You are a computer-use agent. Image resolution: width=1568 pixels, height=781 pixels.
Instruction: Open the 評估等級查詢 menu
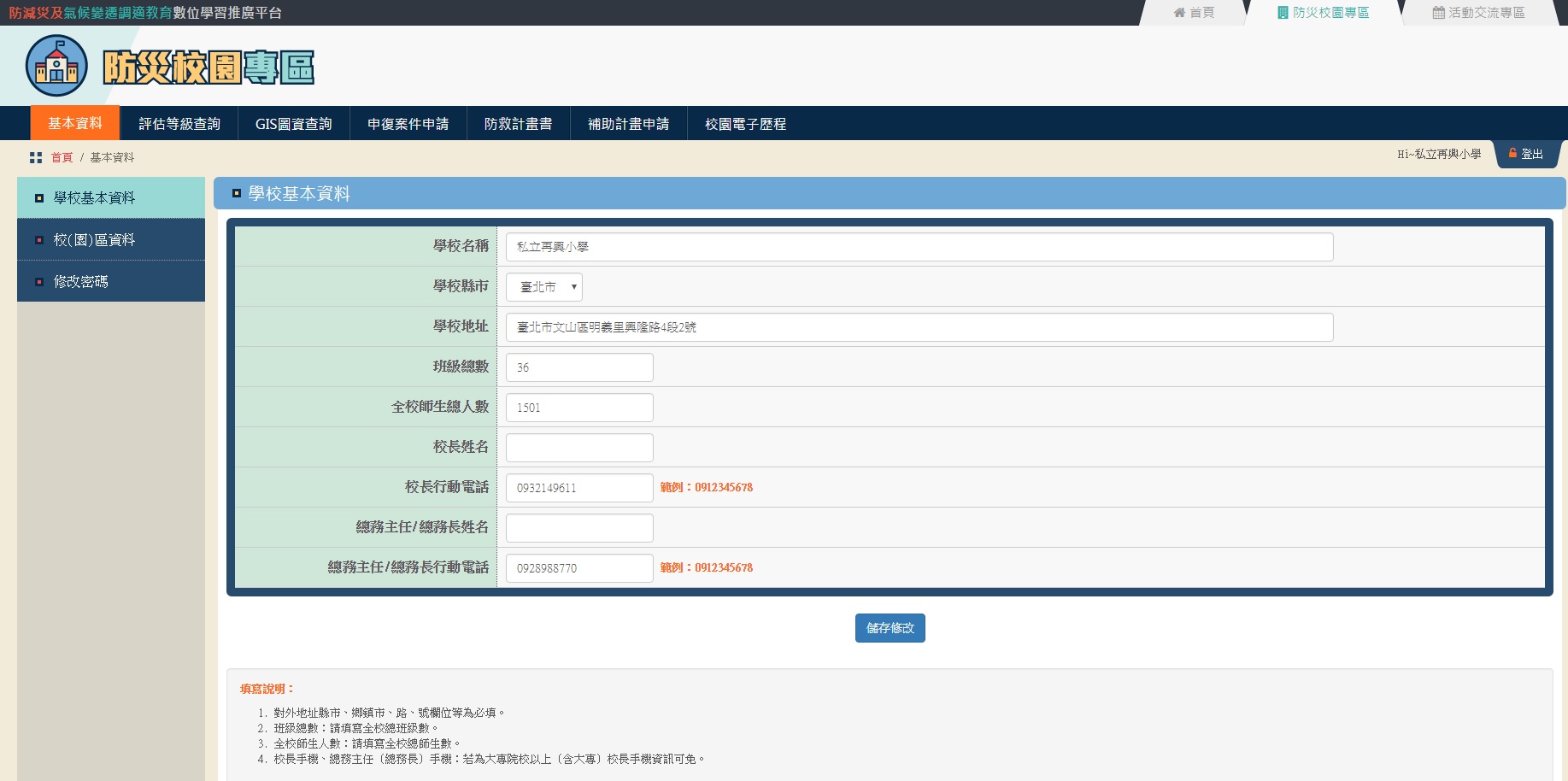tap(179, 124)
